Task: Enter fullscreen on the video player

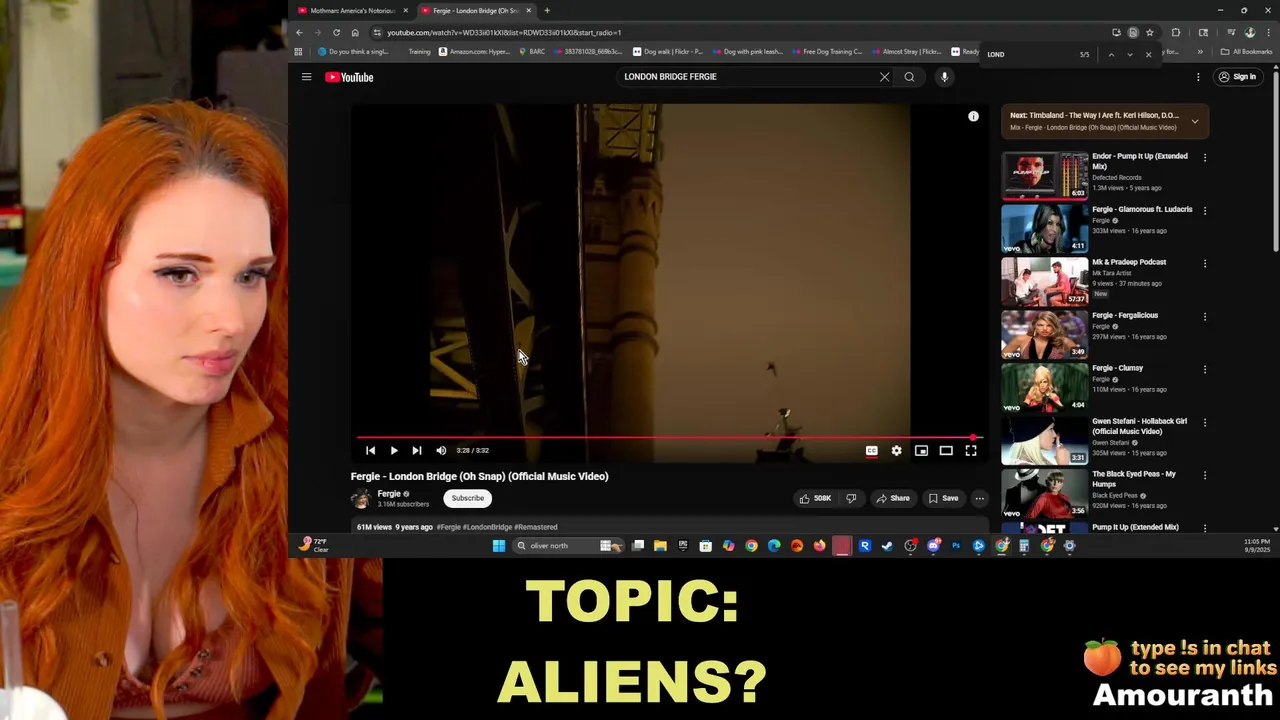Action: [970, 451]
